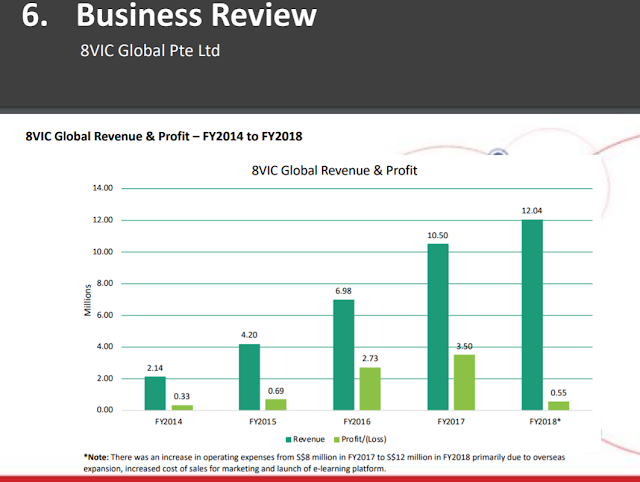Select the FY2018 profit bar
640x482 pixels.
[559, 406]
